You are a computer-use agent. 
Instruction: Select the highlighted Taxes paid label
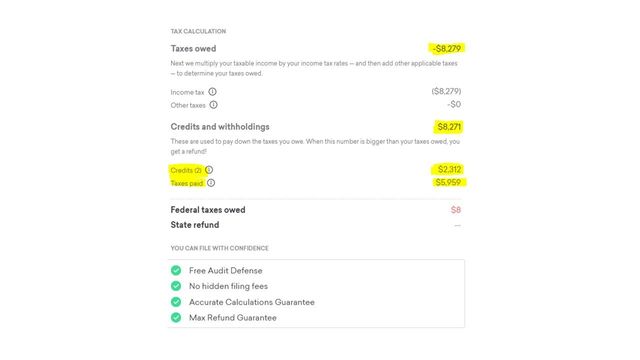(x=187, y=183)
